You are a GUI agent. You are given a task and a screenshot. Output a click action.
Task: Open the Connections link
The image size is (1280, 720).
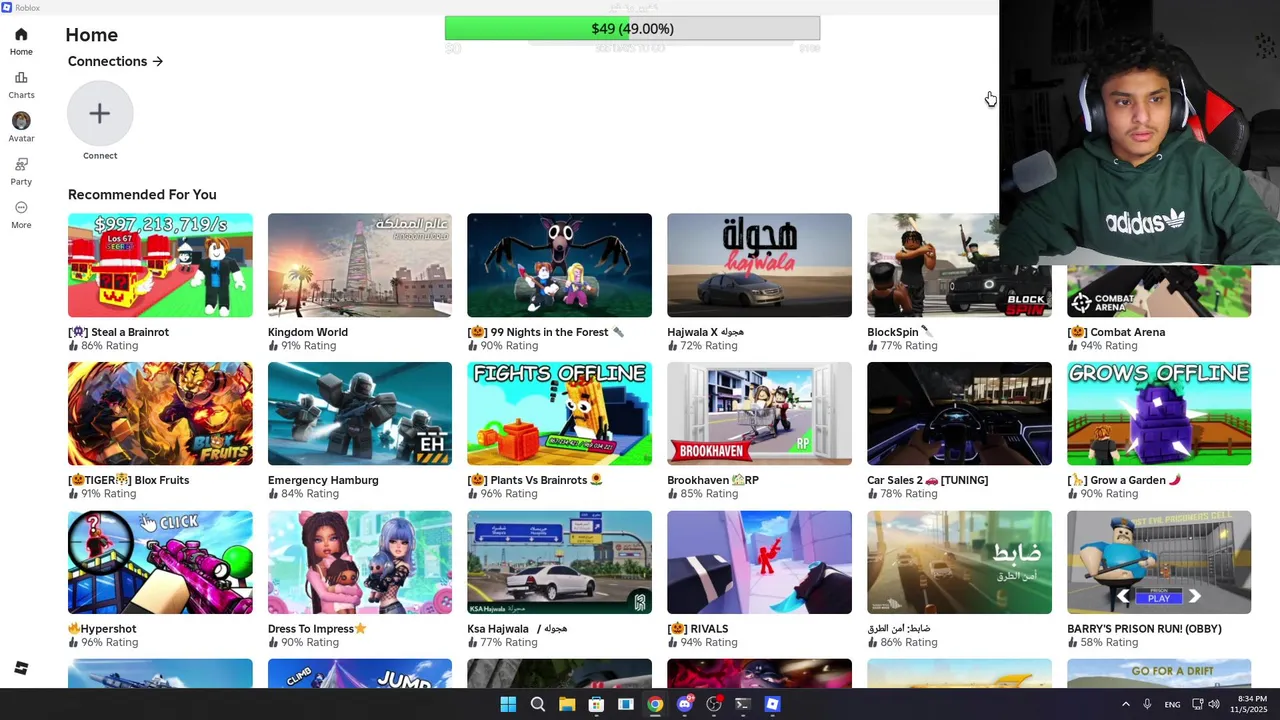[115, 61]
